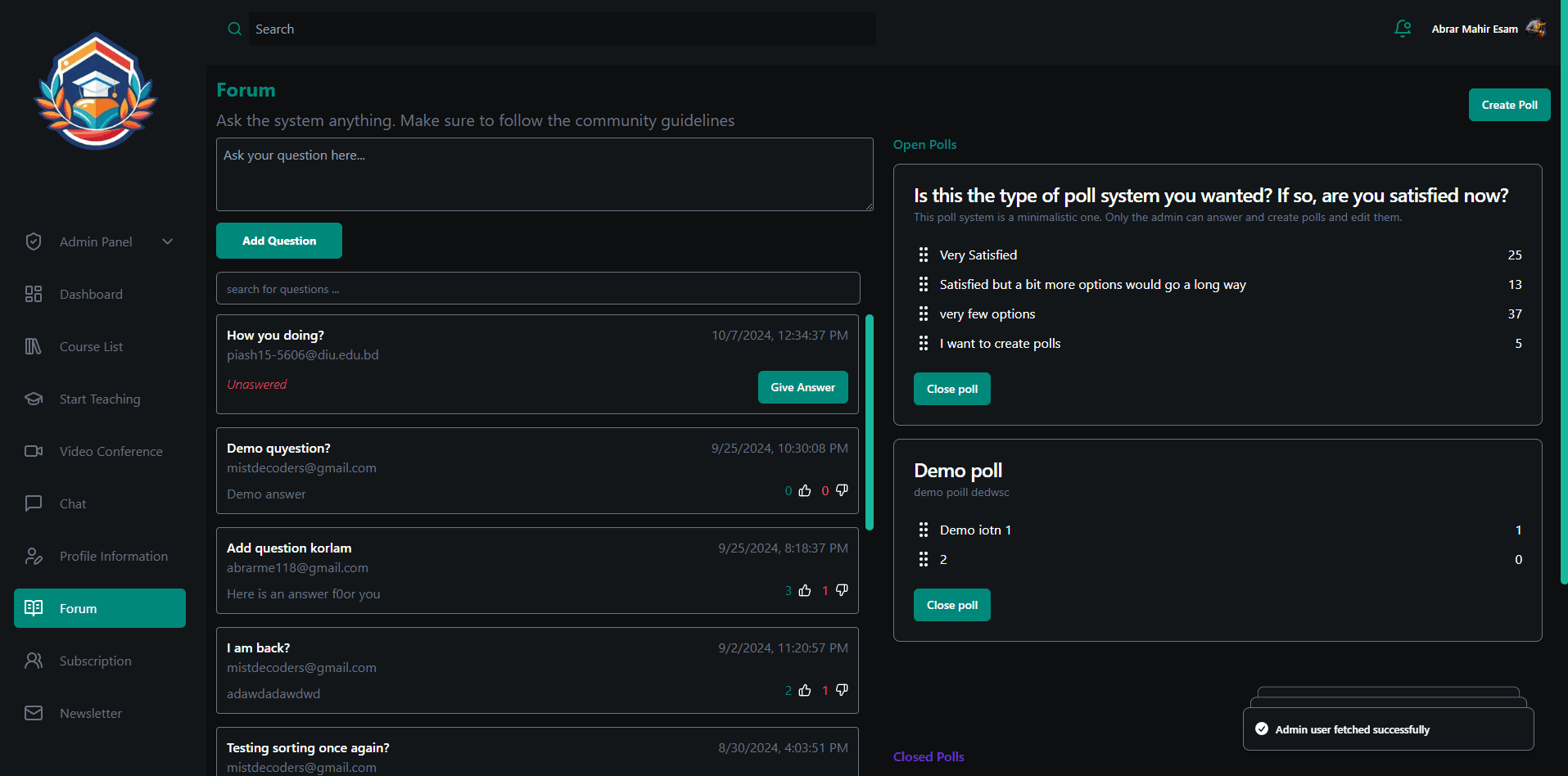Focus the 'Ask your question here' textbox
Image resolution: width=1568 pixels, height=776 pixels.
tap(545, 174)
